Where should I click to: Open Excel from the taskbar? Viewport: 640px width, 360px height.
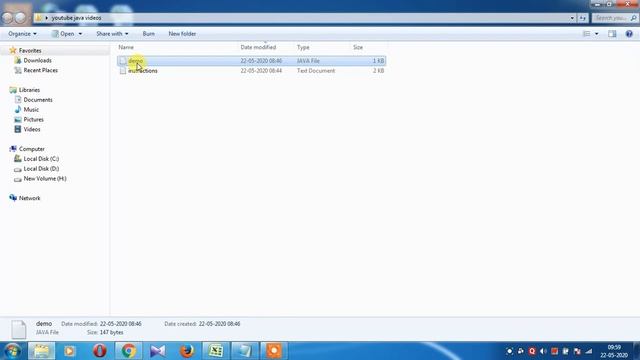pyautogui.click(x=216, y=351)
